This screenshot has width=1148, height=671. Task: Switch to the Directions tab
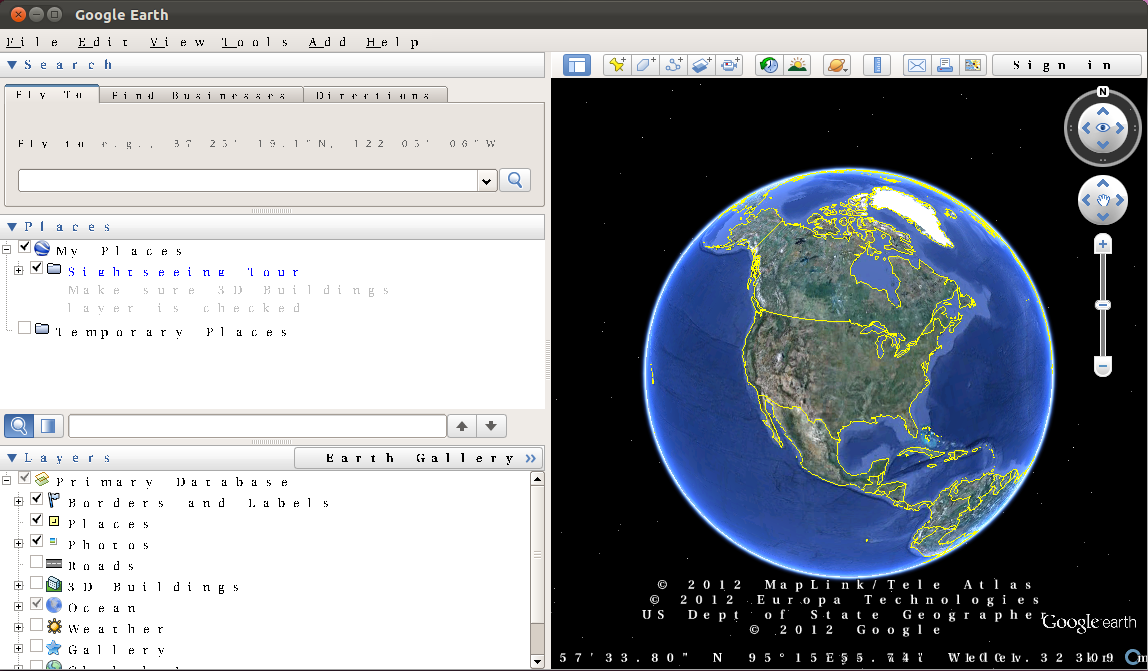click(x=375, y=95)
